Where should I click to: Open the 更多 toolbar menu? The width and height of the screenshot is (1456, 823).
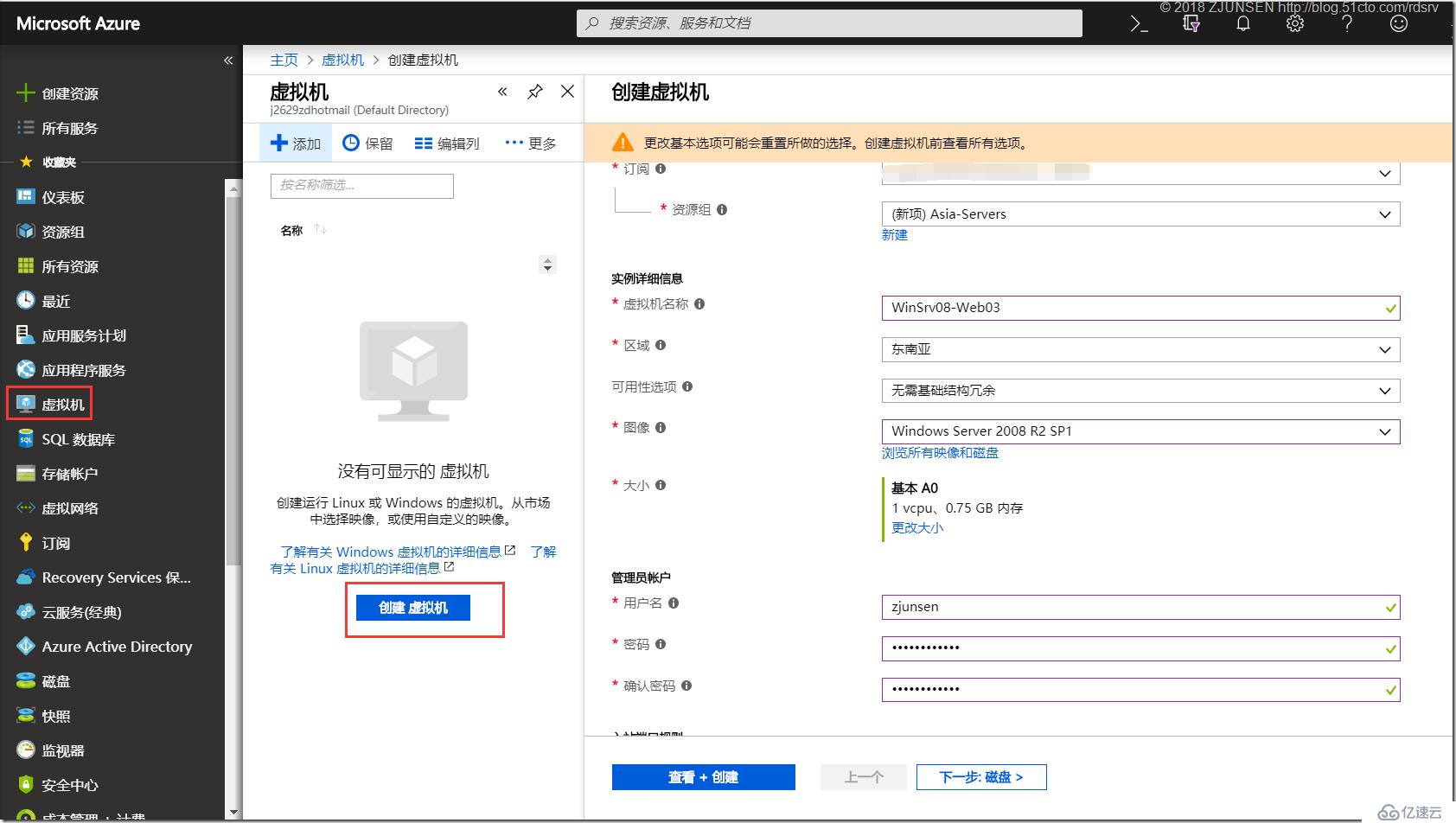point(531,144)
